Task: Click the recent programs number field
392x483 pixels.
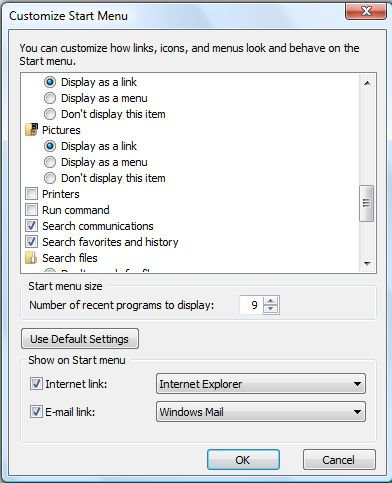Action: pos(252,305)
